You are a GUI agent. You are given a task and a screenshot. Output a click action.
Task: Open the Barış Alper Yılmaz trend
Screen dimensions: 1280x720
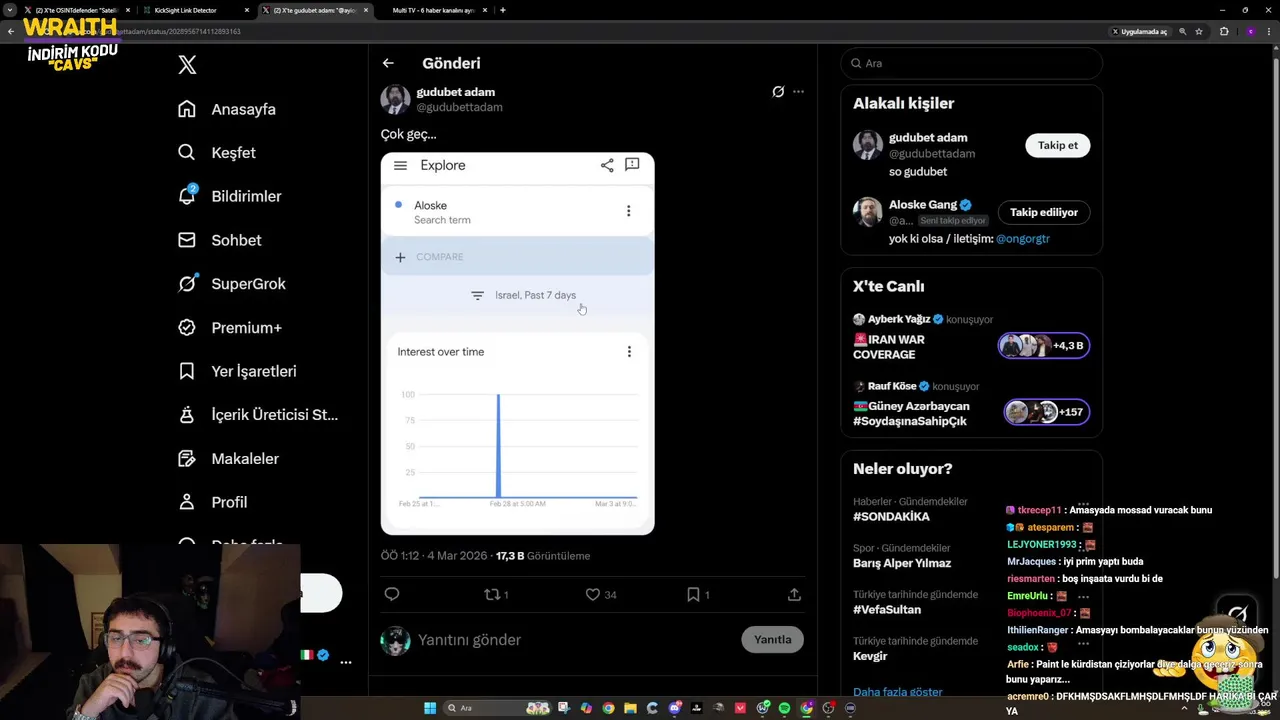click(902, 564)
